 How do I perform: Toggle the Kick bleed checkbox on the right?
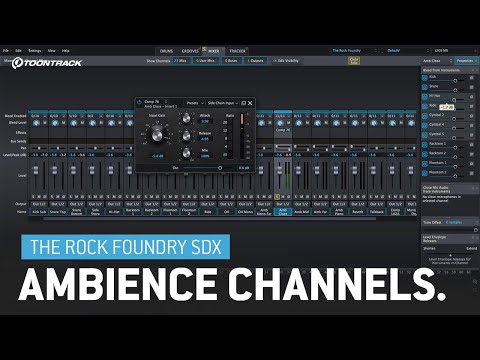[x=472, y=78]
